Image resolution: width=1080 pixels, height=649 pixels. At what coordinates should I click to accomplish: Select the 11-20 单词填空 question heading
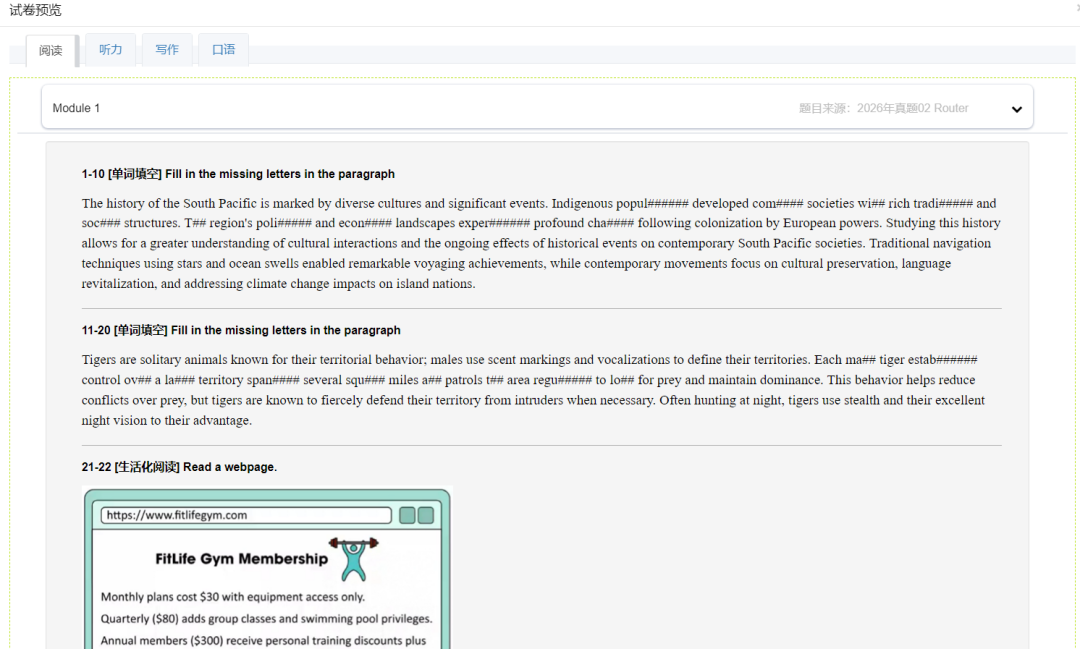[241, 330]
